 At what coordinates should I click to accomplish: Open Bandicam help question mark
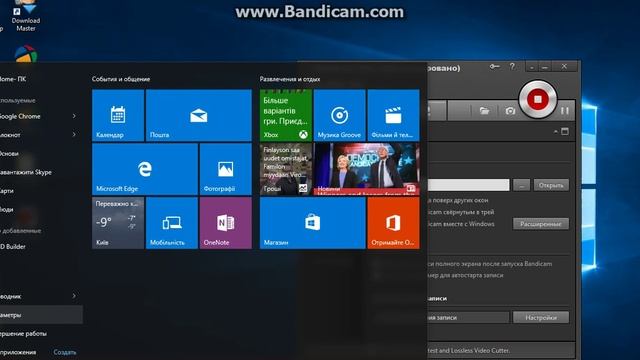512,67
